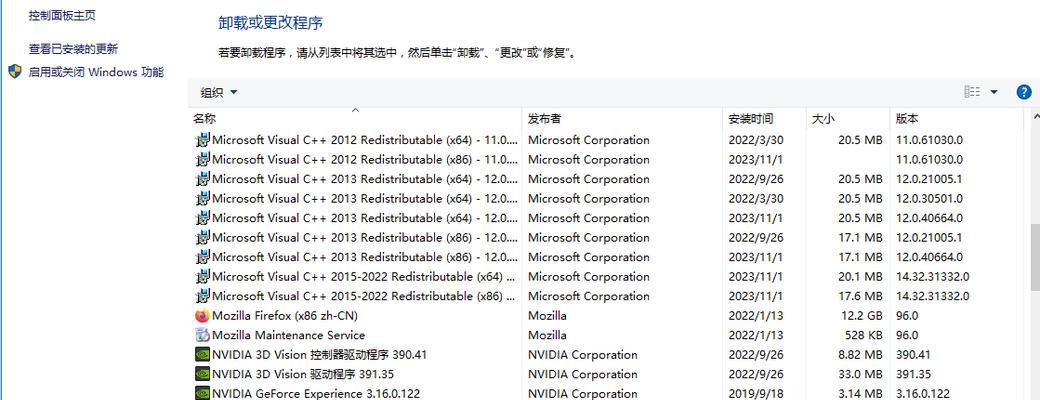Image resolution: width=1040 pixels, height=400 pixels.
Task: Click the view layout icon in toolbar
Action: [x=972, y=92]
